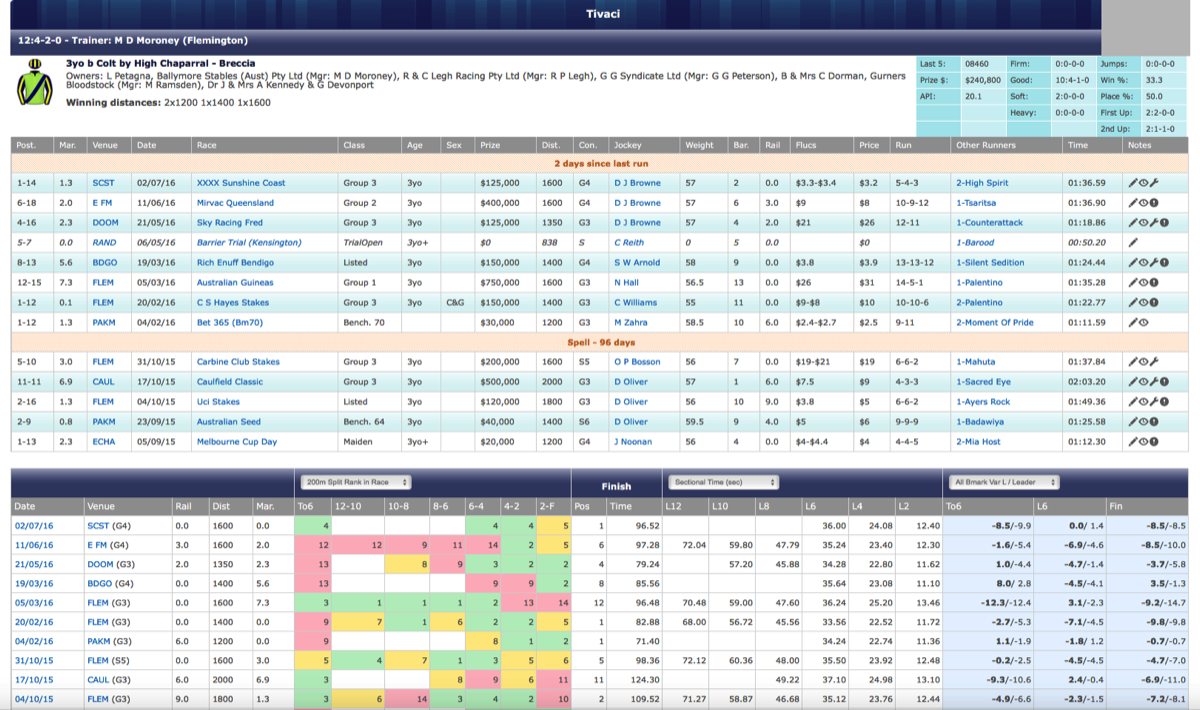The image size is (1200, 710).
Task: Click the wrench icon in the Carbine Club Stakes row
Action: [1154, 362]
